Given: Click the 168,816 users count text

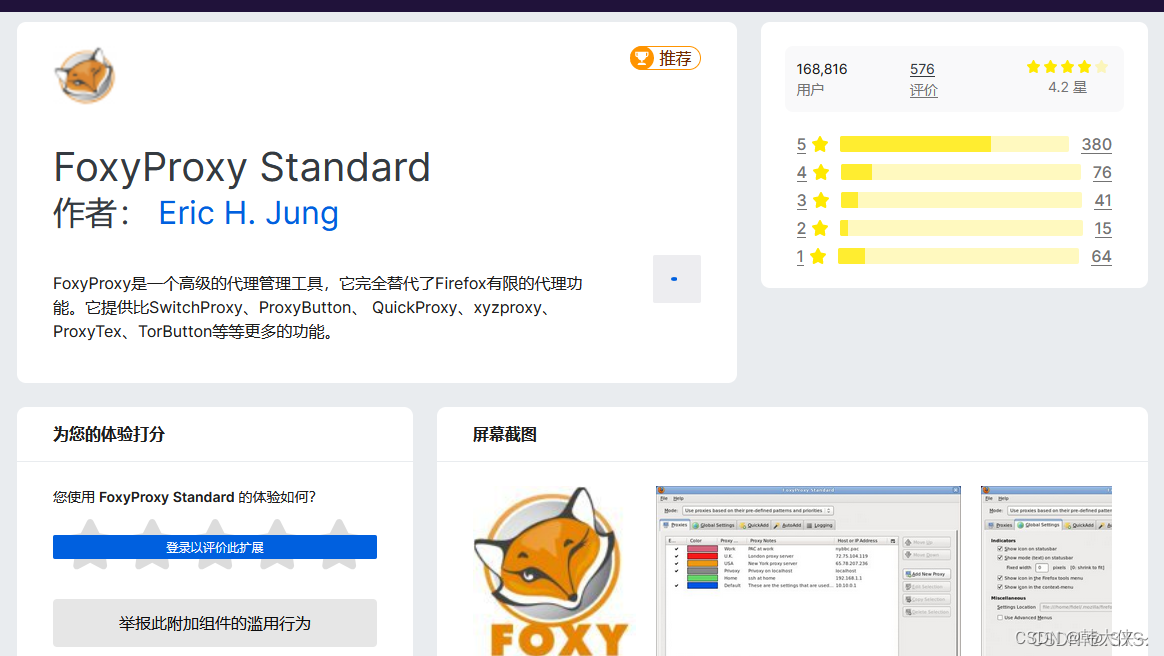Looking at the screenshot, I should click(822, 69).
